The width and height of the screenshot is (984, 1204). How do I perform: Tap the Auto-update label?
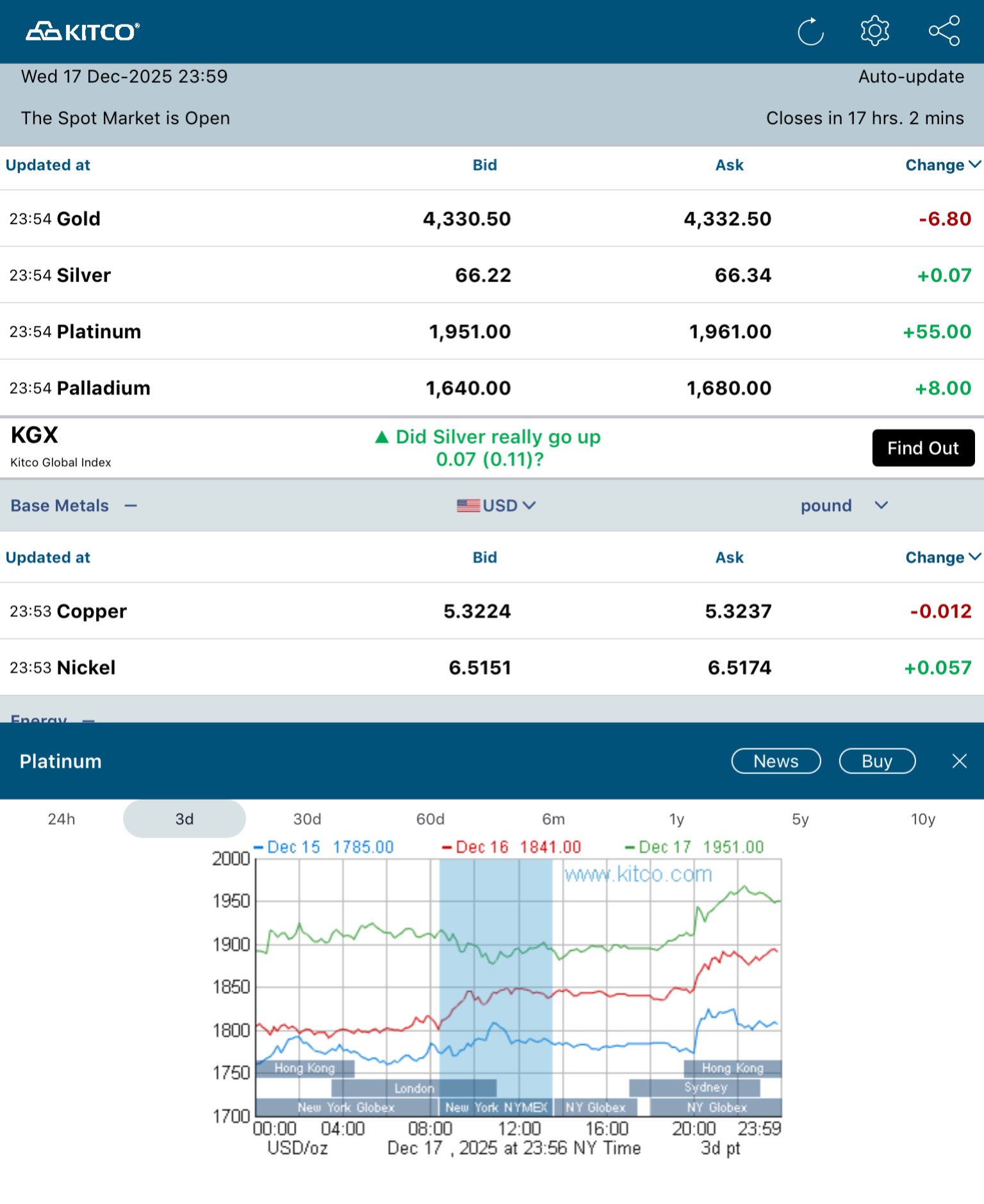[x=911, y=77]
